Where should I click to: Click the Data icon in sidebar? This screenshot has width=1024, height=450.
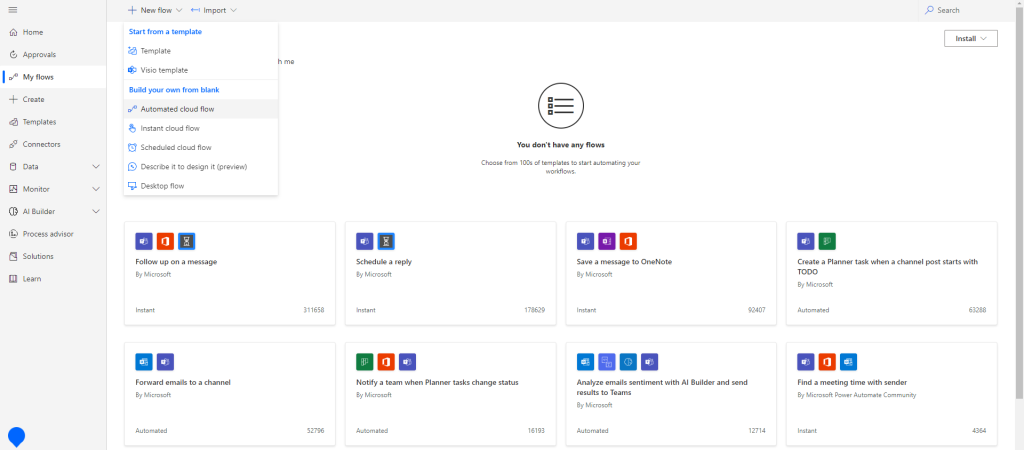(13, 167)
